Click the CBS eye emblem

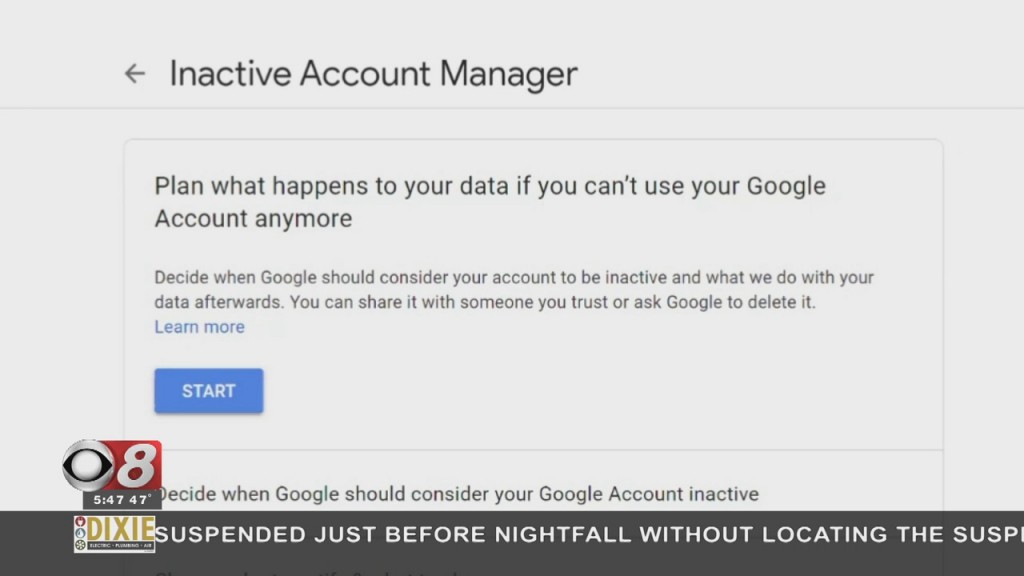coord(87,463)
